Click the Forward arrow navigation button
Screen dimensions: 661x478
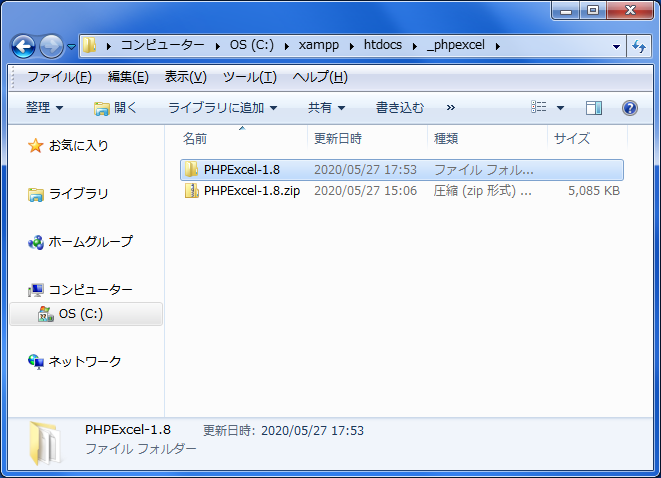(51, 46)
